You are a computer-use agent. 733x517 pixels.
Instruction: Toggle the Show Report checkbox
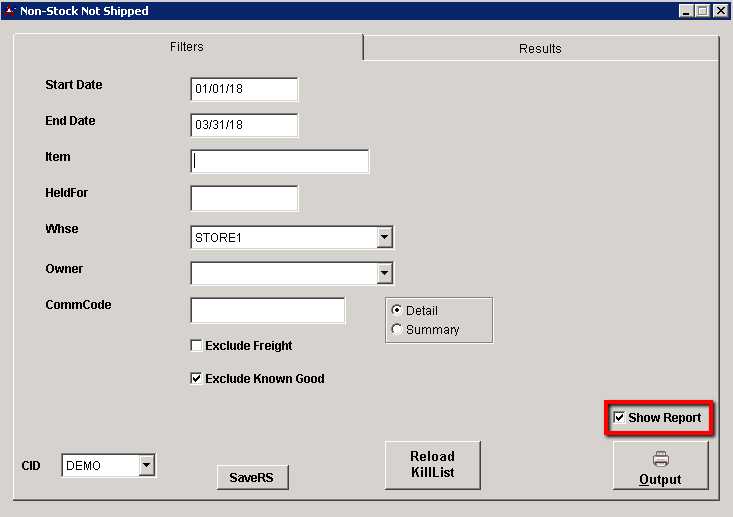tap(619, 417)
